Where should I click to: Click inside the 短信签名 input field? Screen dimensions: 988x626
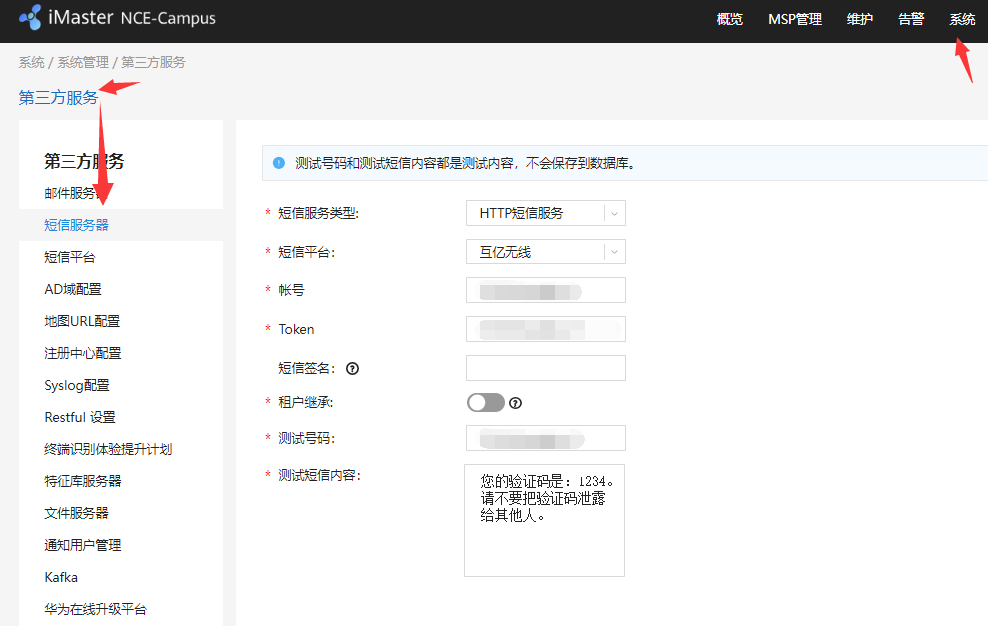545,368
